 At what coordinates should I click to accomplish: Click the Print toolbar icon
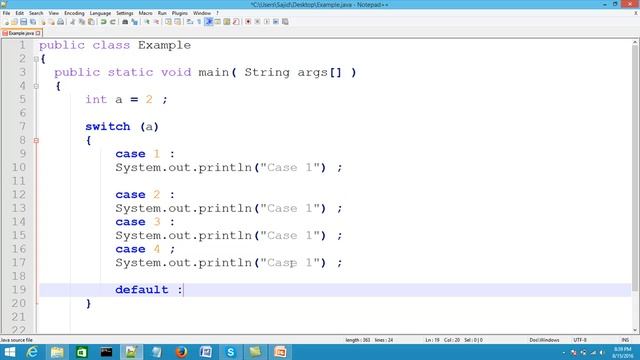(60, 22)
